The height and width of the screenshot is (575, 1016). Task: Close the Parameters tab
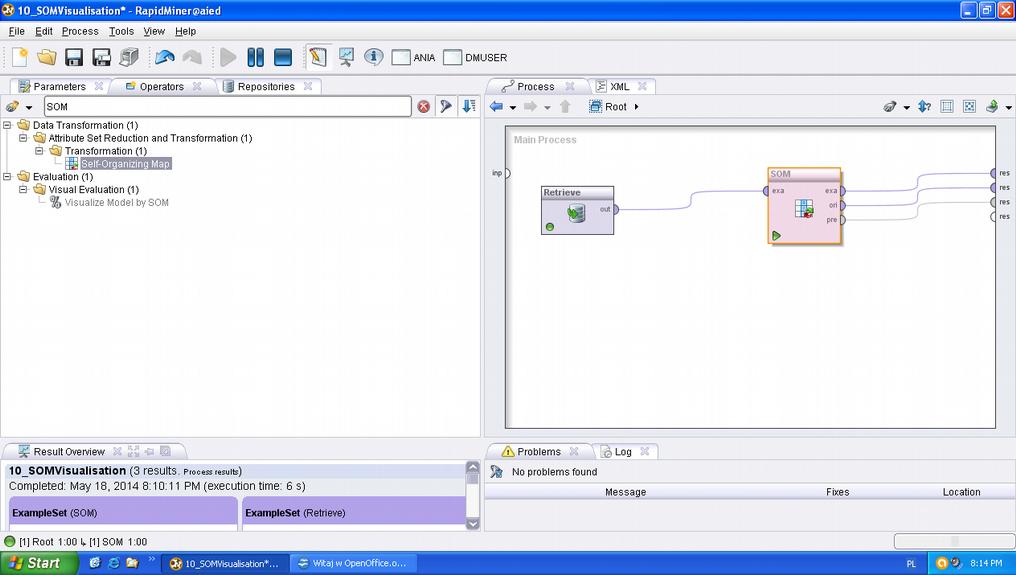coord(98,86)
